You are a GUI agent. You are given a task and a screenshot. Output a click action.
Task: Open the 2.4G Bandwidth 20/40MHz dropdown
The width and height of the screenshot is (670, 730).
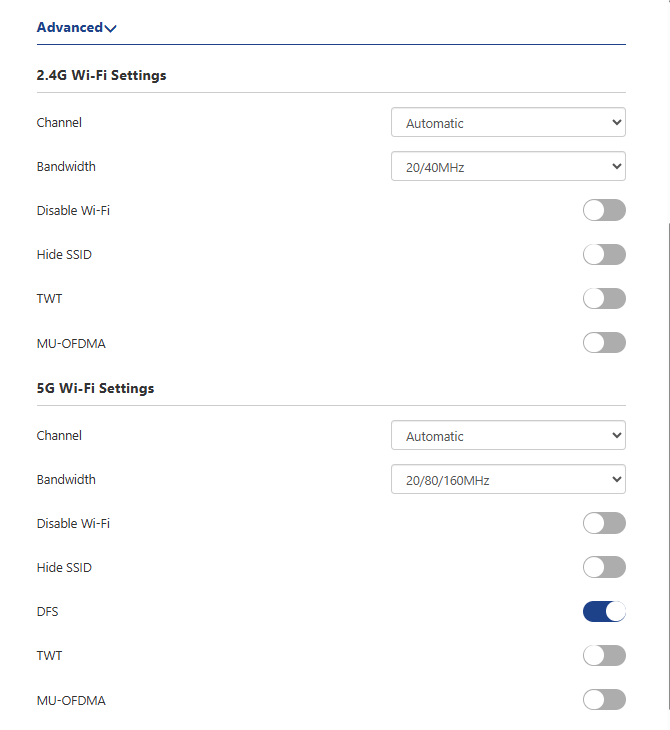[508, 167]
